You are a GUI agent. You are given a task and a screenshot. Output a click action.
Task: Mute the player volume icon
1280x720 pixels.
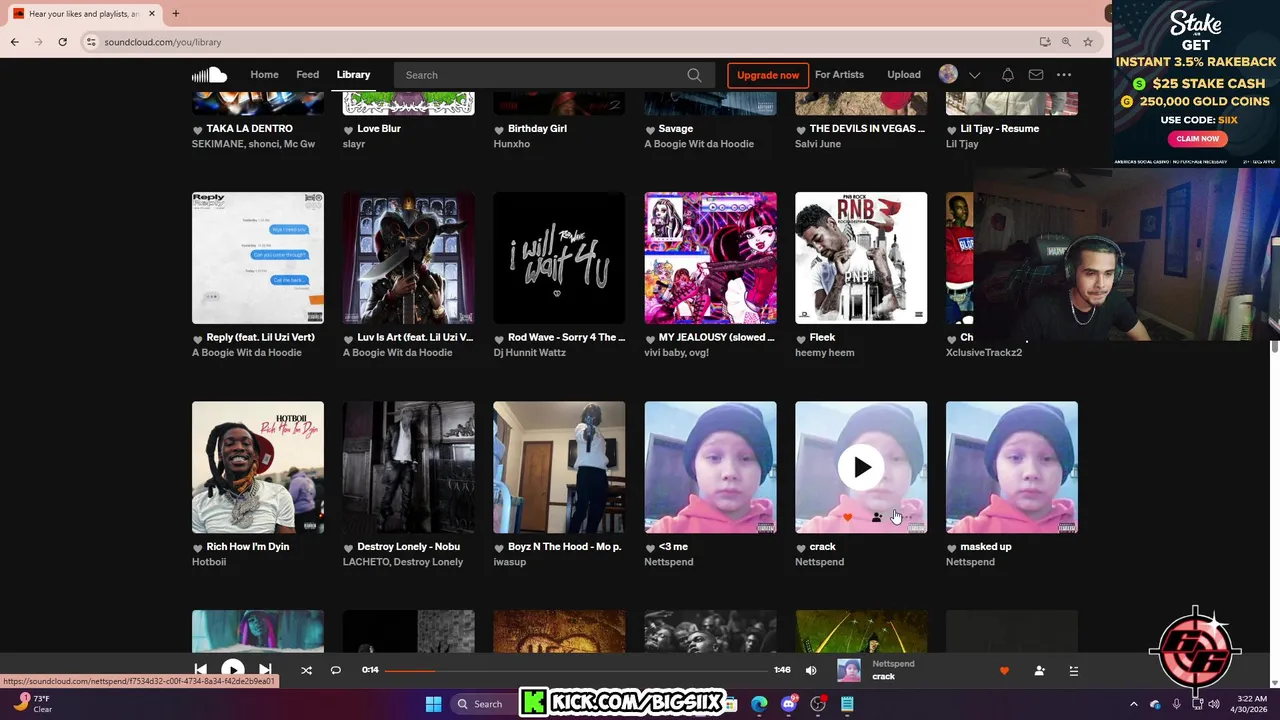coord(811,670)
